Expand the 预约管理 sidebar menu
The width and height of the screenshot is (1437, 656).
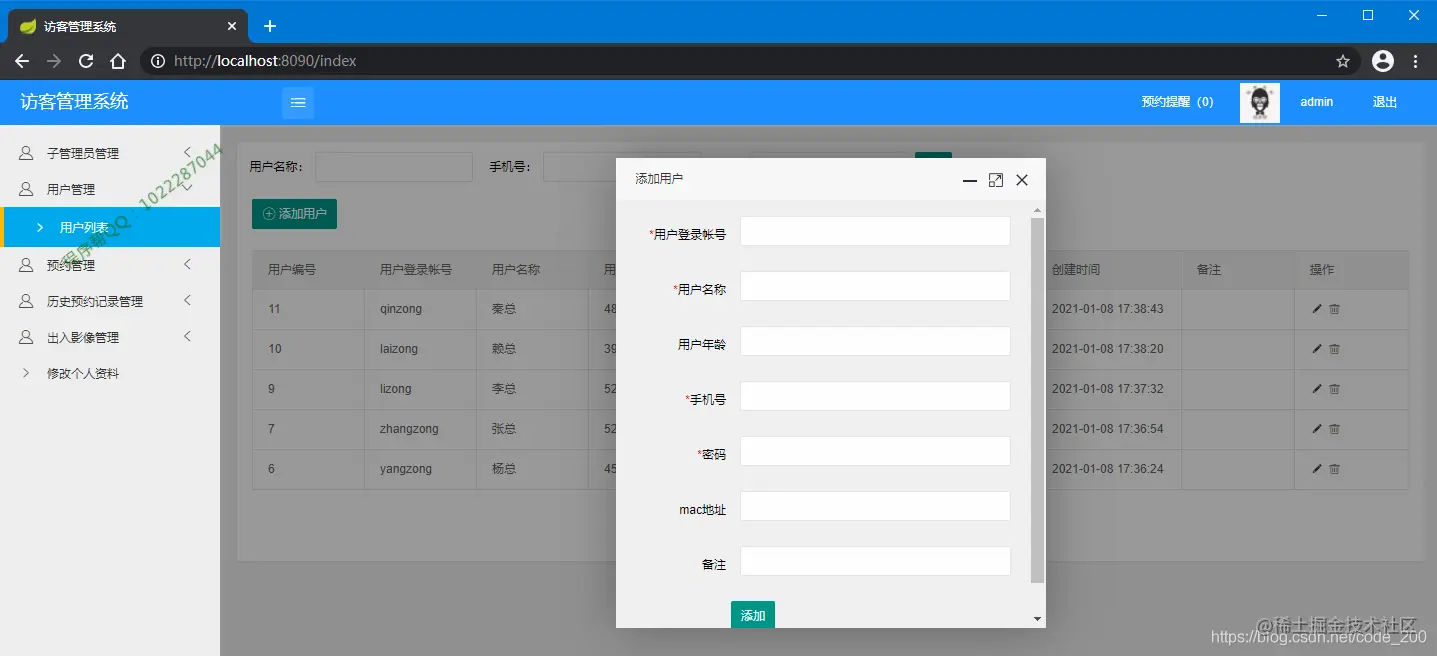pyautogui.click(x=90, y=264)
